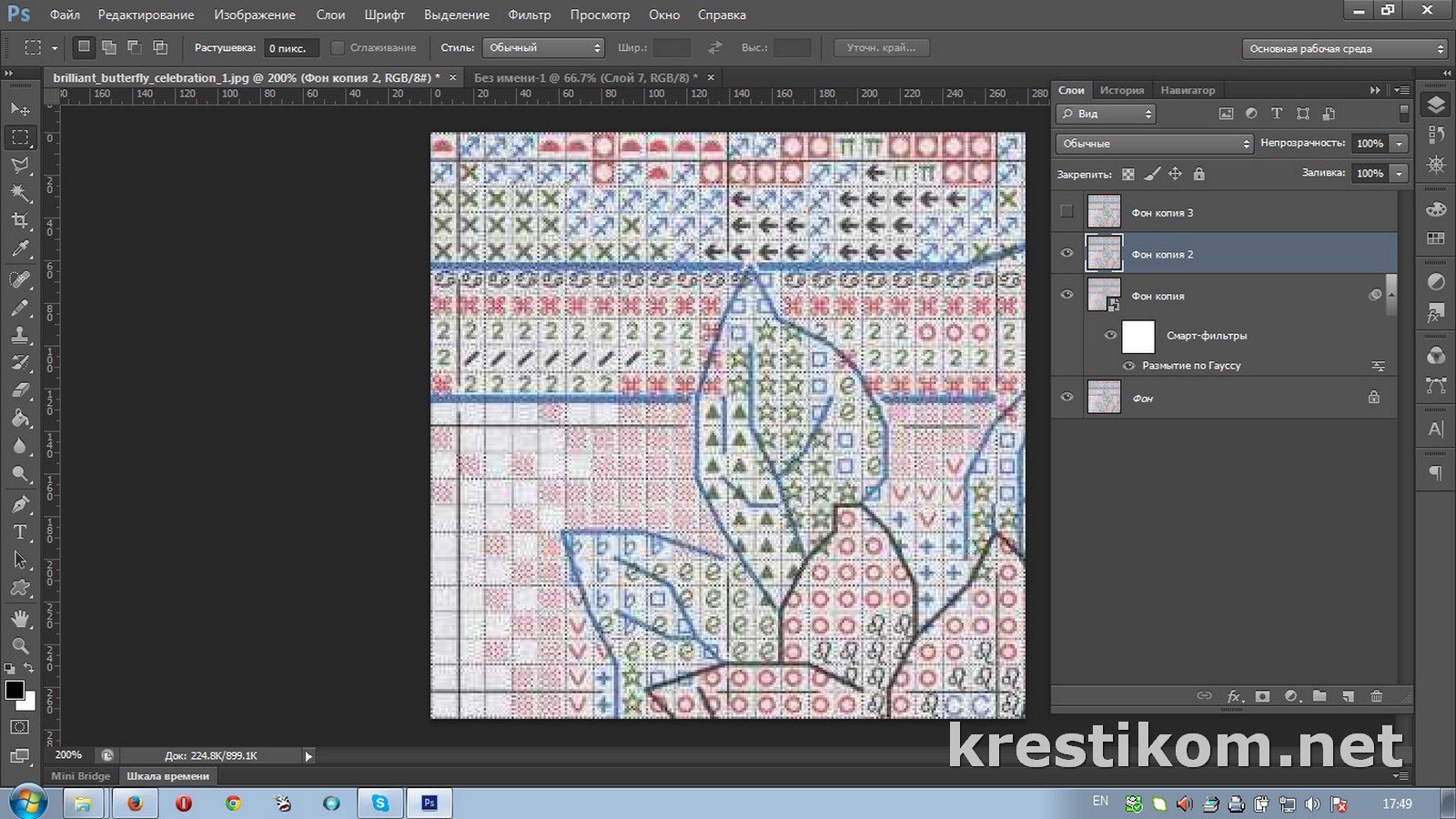Open the blend mode dropdown Обычные

(x=1154, y=144)
